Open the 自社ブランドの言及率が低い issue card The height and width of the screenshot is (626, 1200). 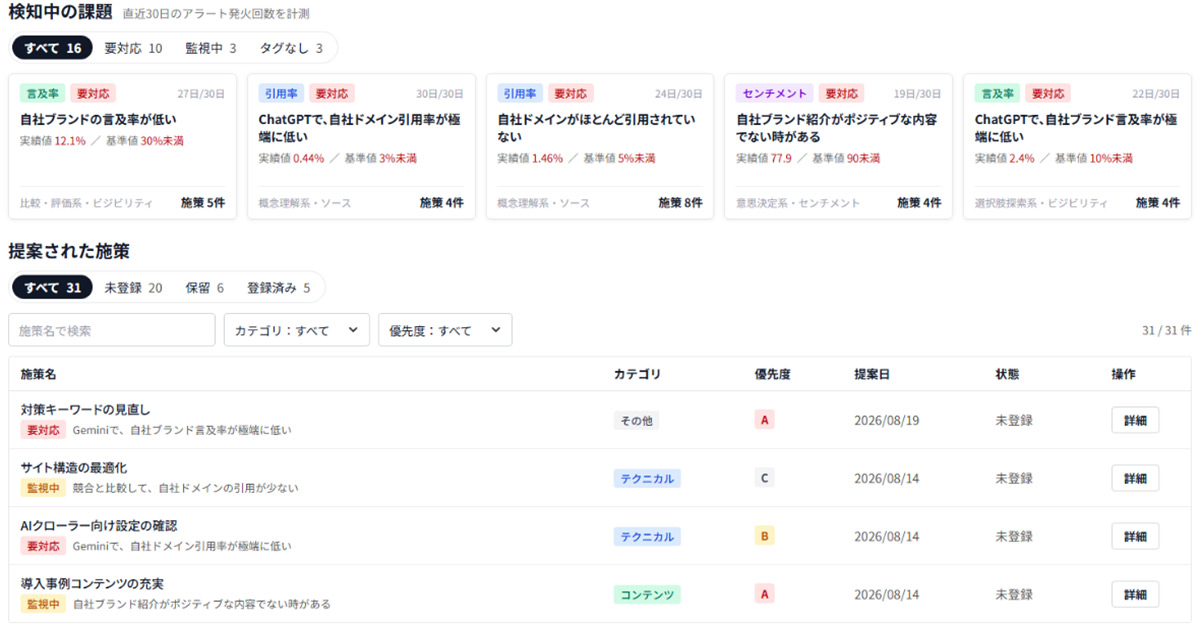click(122, 146)
